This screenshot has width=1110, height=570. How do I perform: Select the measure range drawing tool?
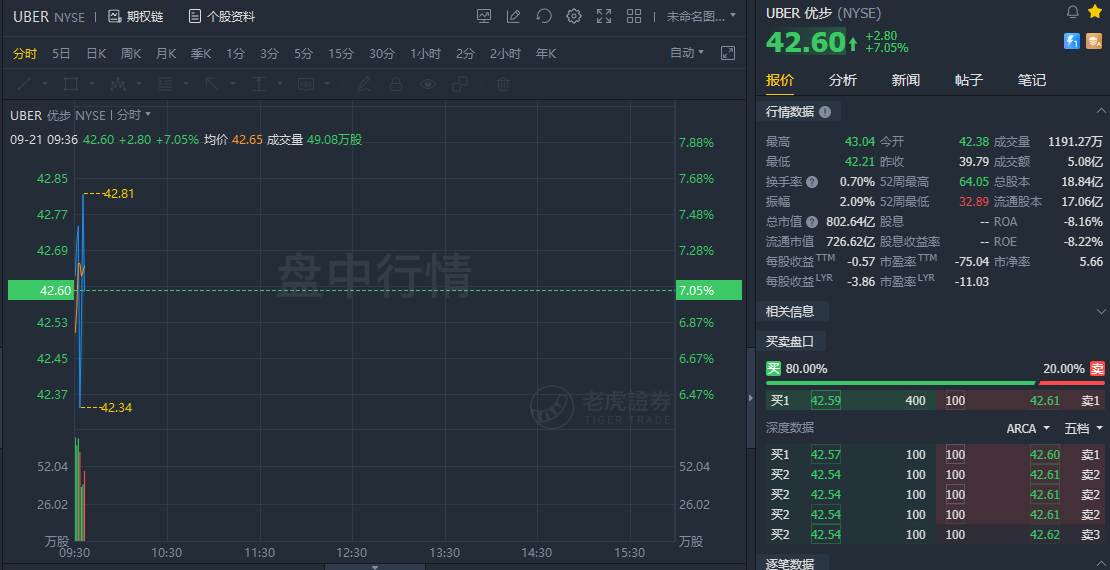(x=259, y=84)
